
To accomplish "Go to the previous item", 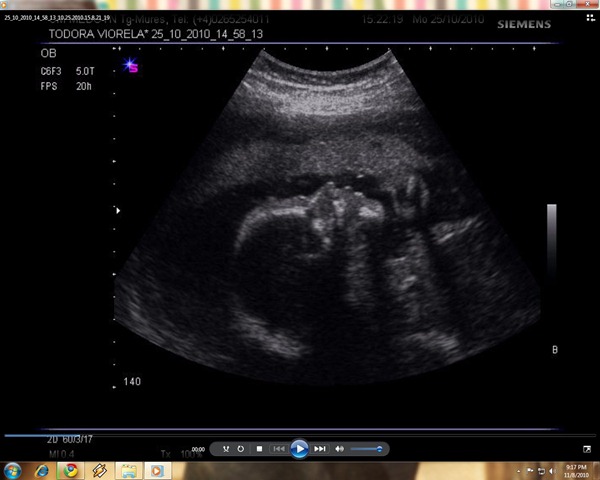I will click(279, 449).
